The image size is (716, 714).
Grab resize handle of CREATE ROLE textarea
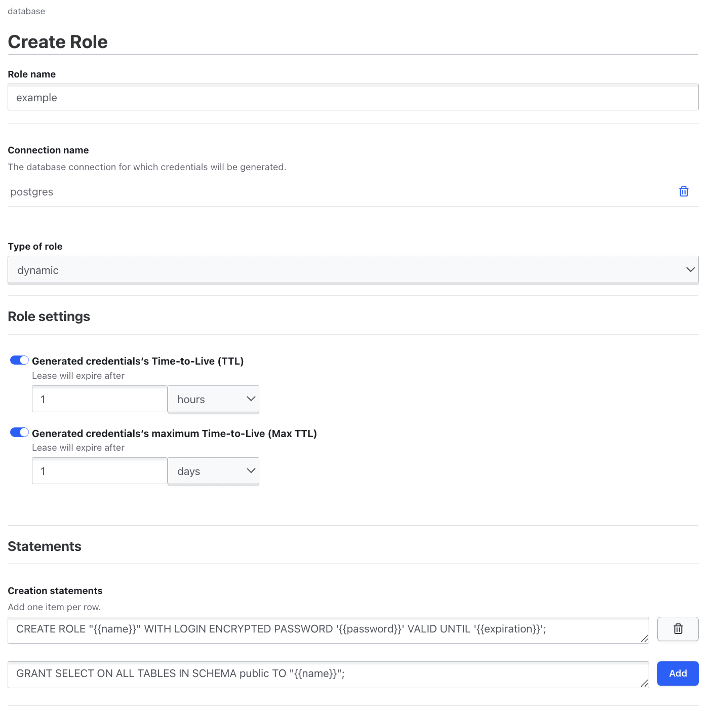[643, 638]
